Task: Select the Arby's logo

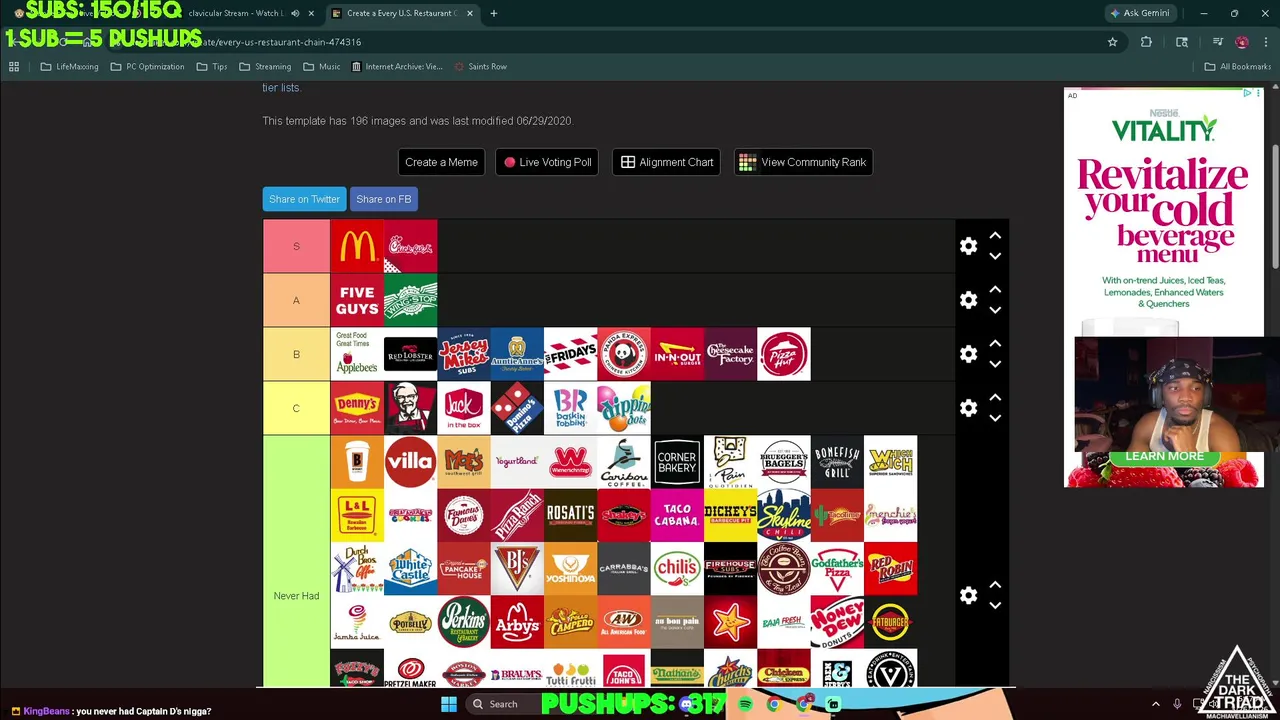Action: click(517, 622)
